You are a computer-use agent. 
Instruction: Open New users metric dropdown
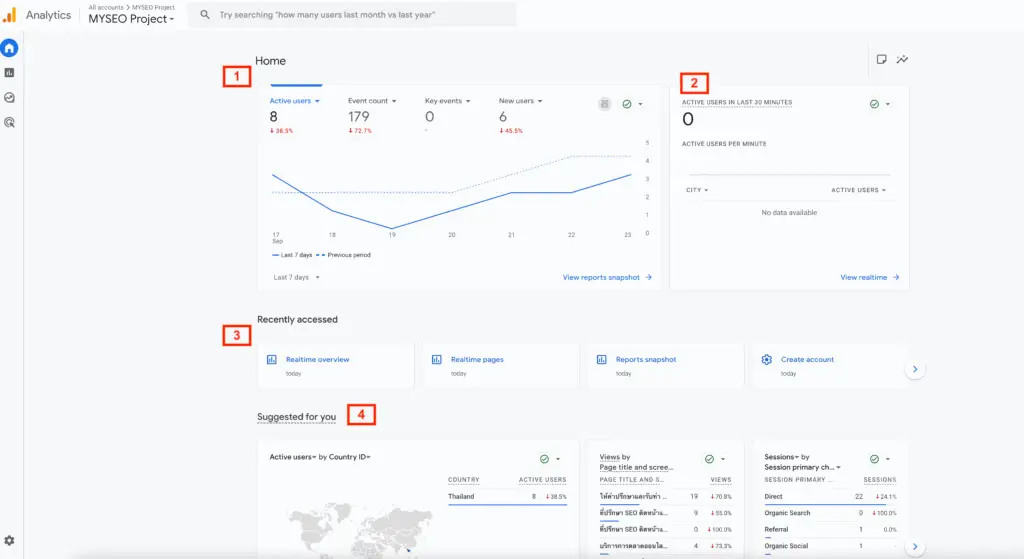[520, 101]
